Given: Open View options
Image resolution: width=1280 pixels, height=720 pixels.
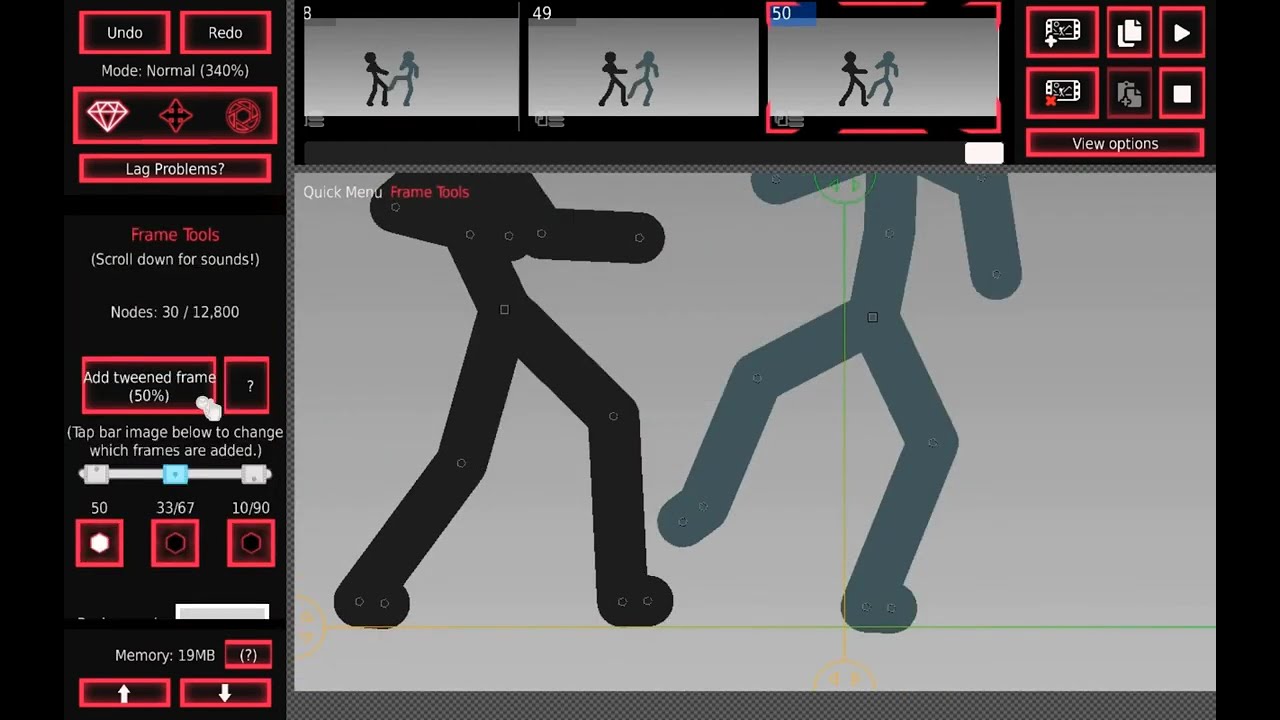Looking at the screenshot, I should pos(1115,144).
